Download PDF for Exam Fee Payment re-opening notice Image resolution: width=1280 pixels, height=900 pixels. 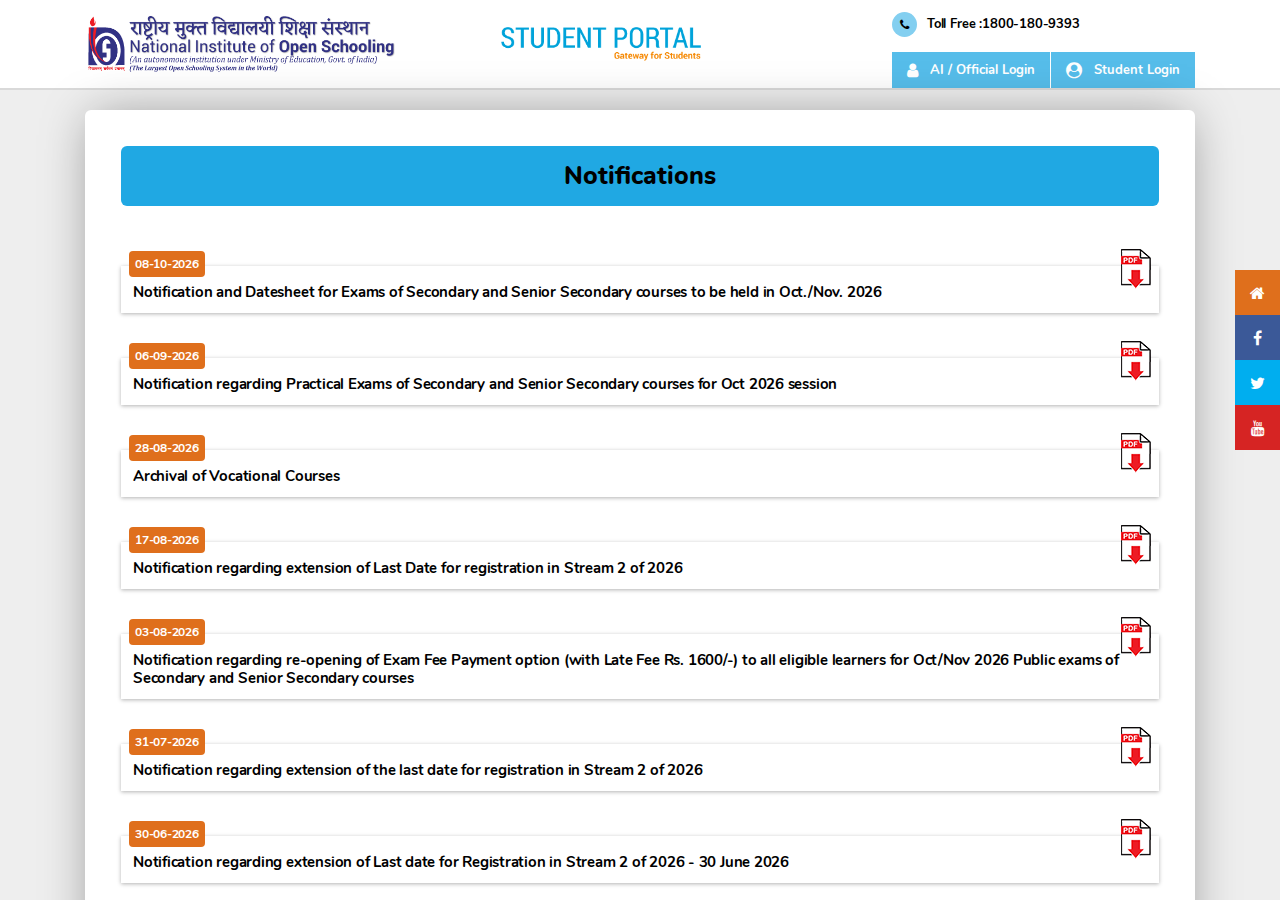(1135, 636)
